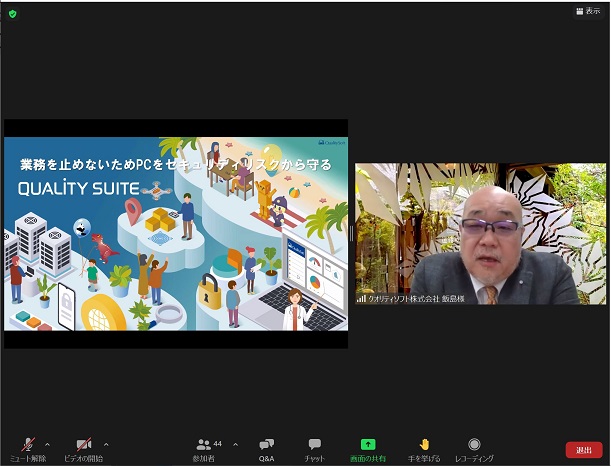Open the 参加者 participants panel

(x=204, y=450)
